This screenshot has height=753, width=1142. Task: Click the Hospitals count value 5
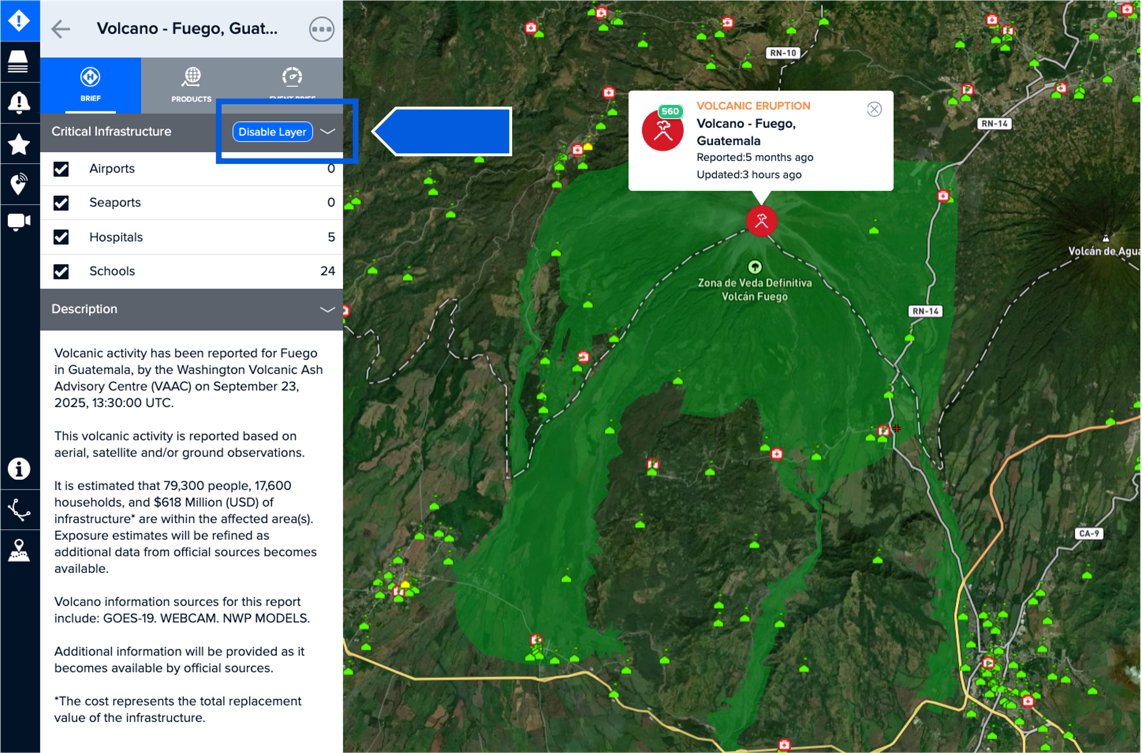pos(331,237)
